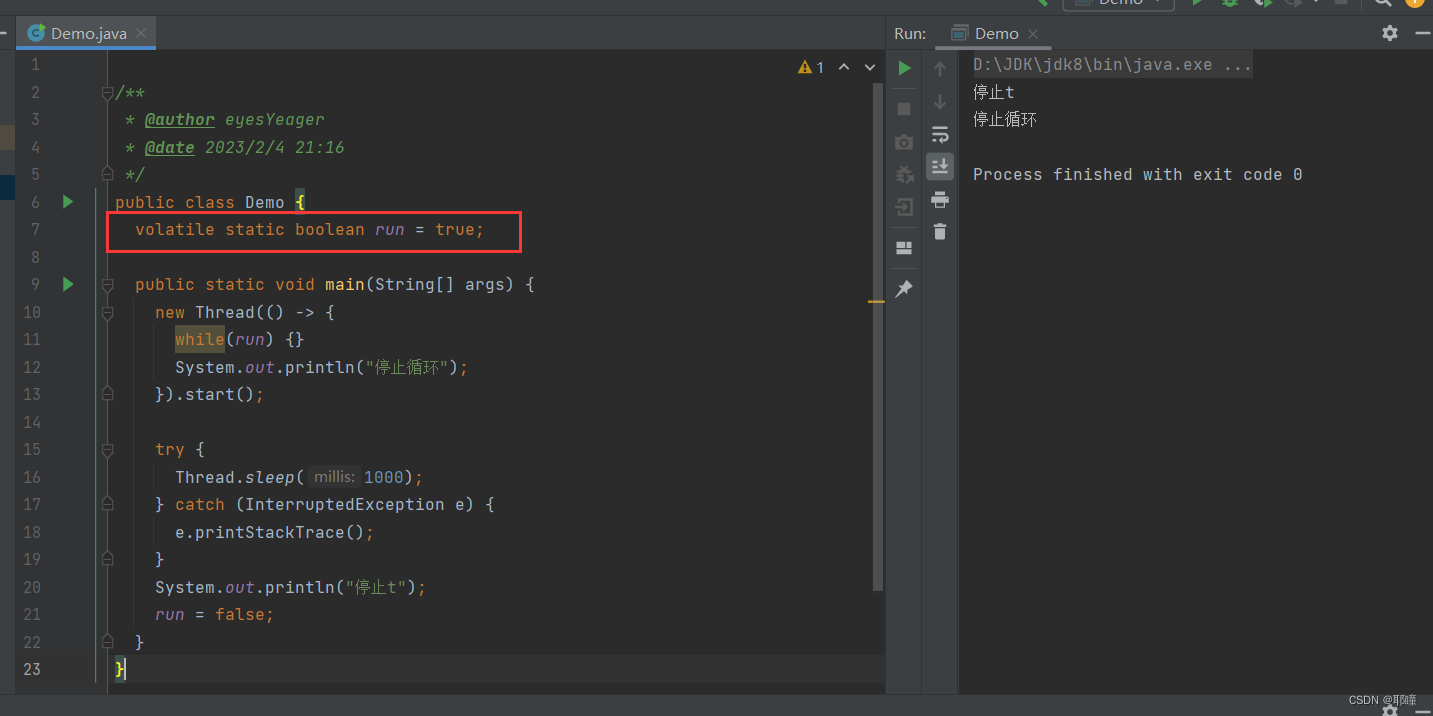This screenshot has width=1433, height=716.
Task: Run main method from line 9 gutter
Action: (x=68, y=284)
